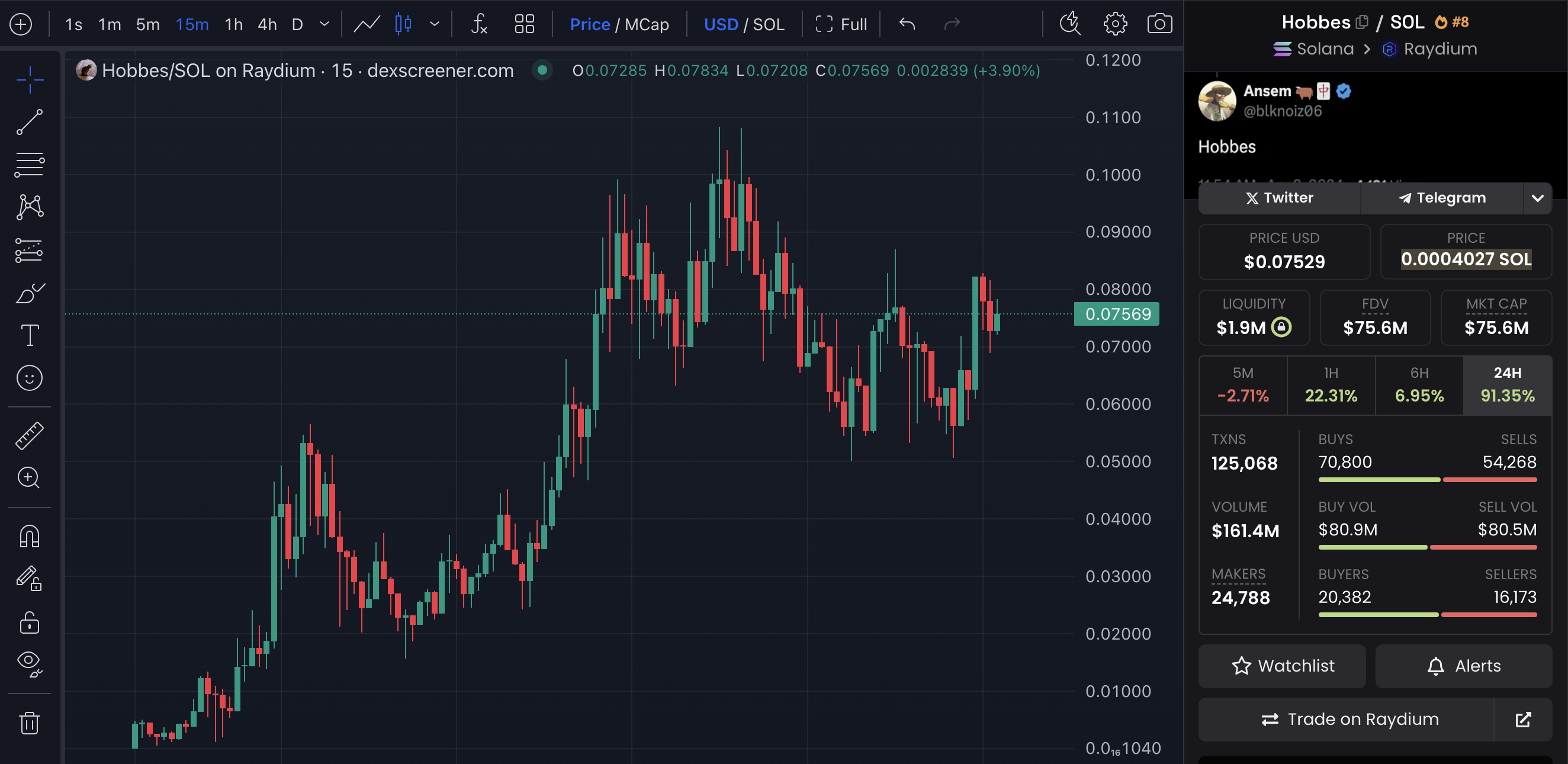
Task: Open the ruler measure tool
Action: click(29, 435)
